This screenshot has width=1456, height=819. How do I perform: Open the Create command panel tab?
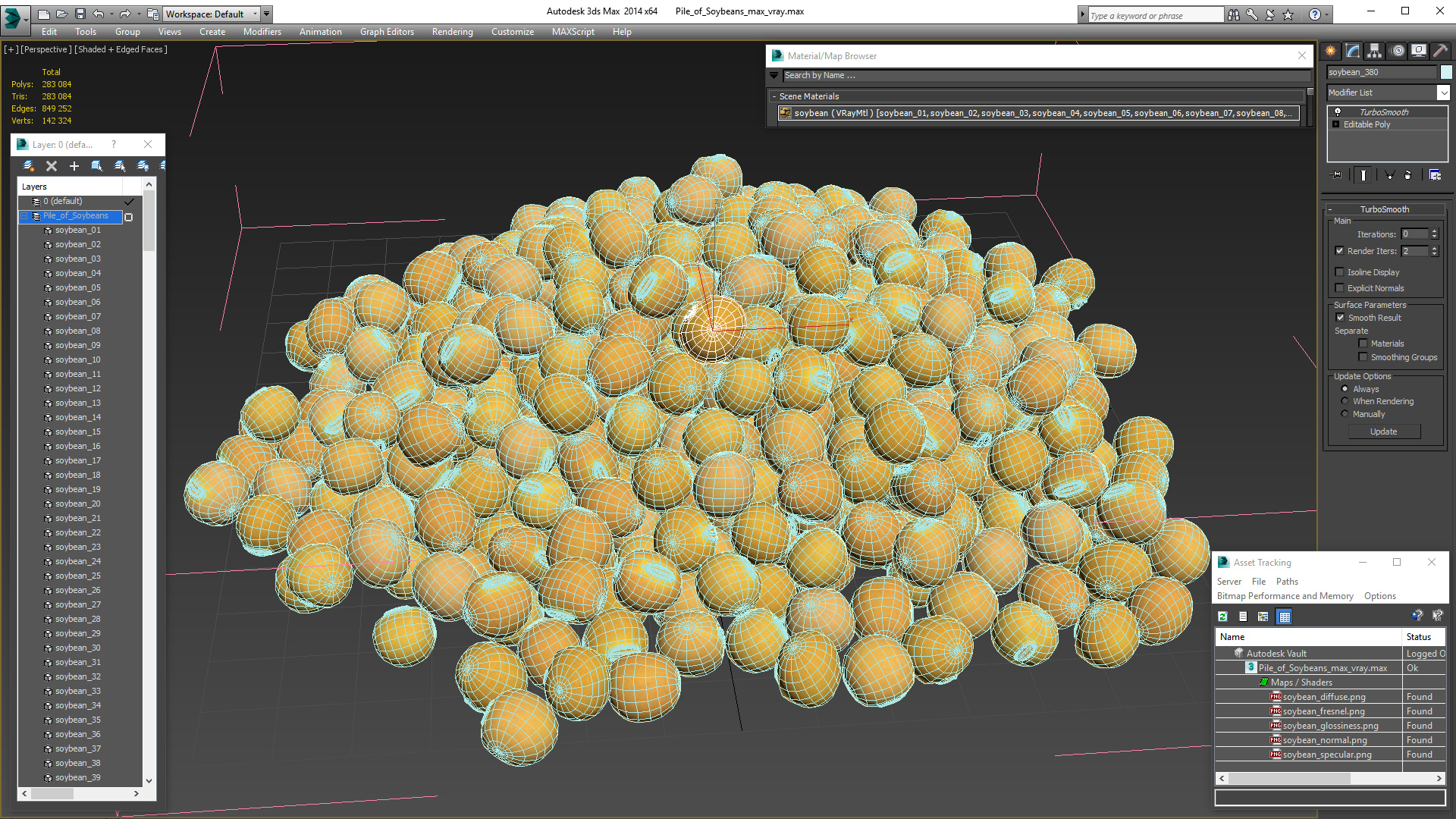(1331, 51)
